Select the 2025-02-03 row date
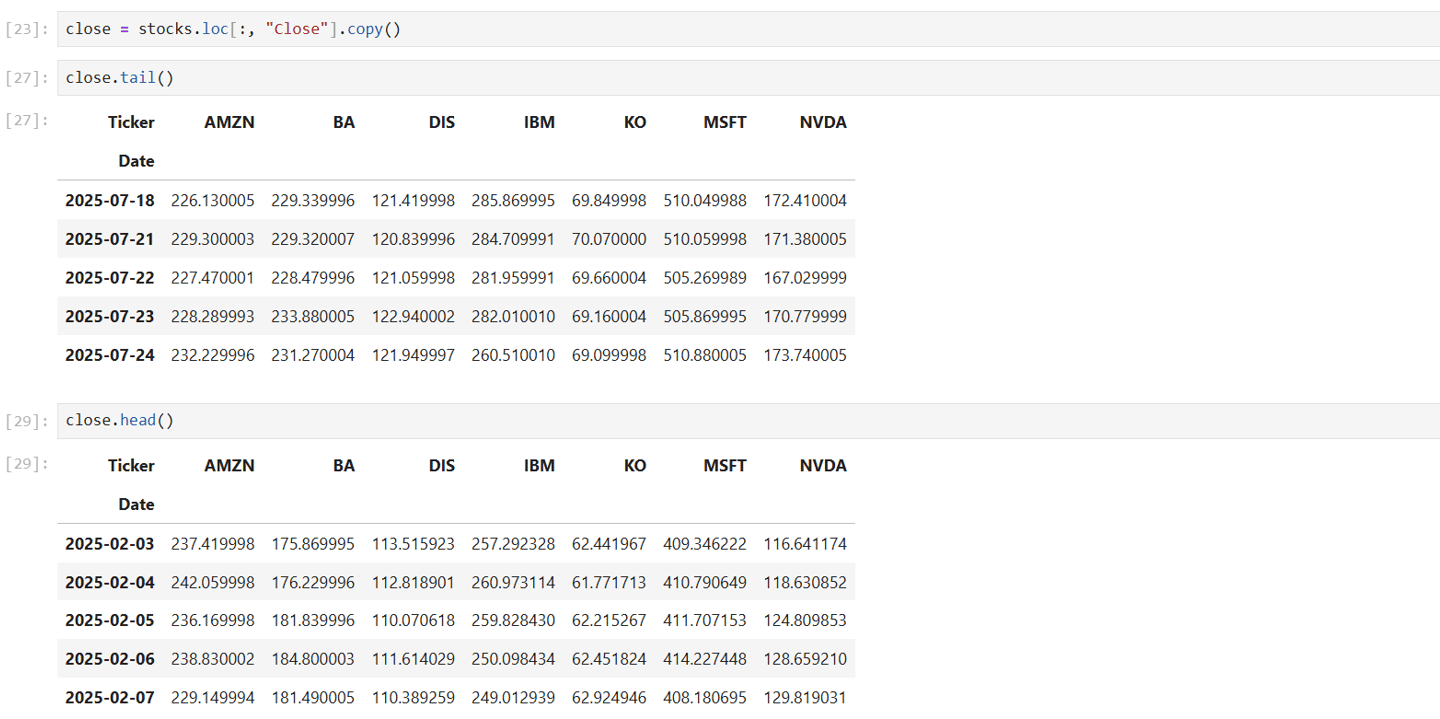The image size is (1440, 719). pos(110,544)
